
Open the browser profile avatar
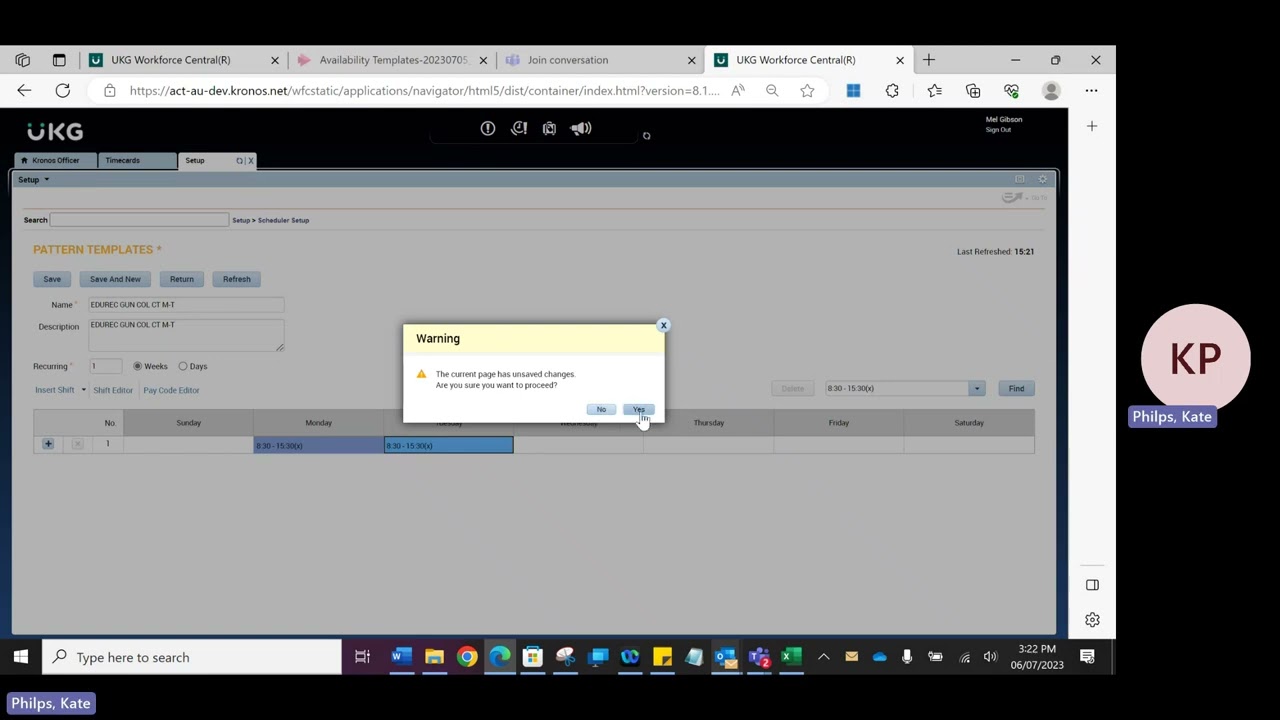(x=1051, y=91)
